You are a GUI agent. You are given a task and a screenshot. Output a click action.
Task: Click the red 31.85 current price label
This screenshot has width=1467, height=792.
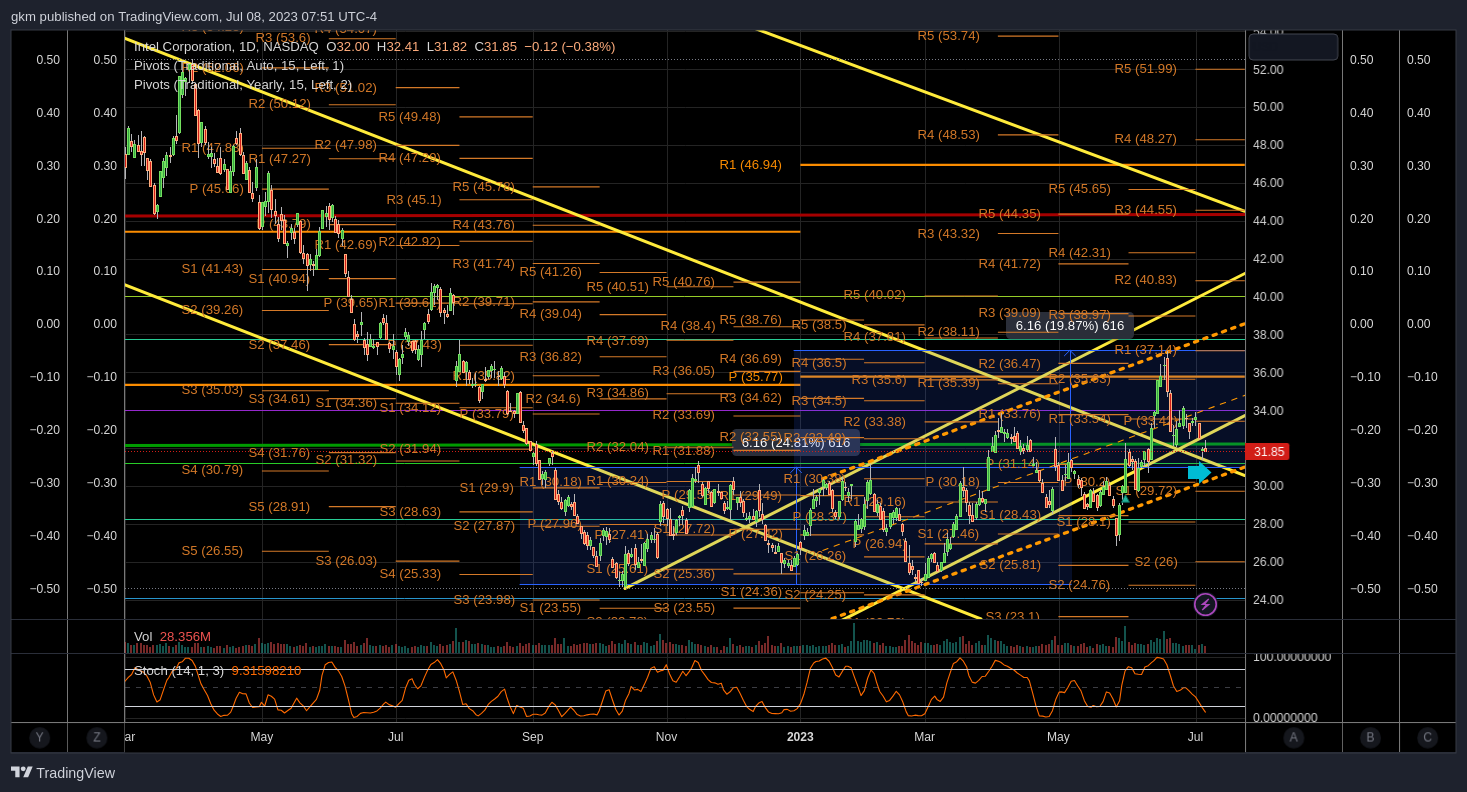point(1268,451)
